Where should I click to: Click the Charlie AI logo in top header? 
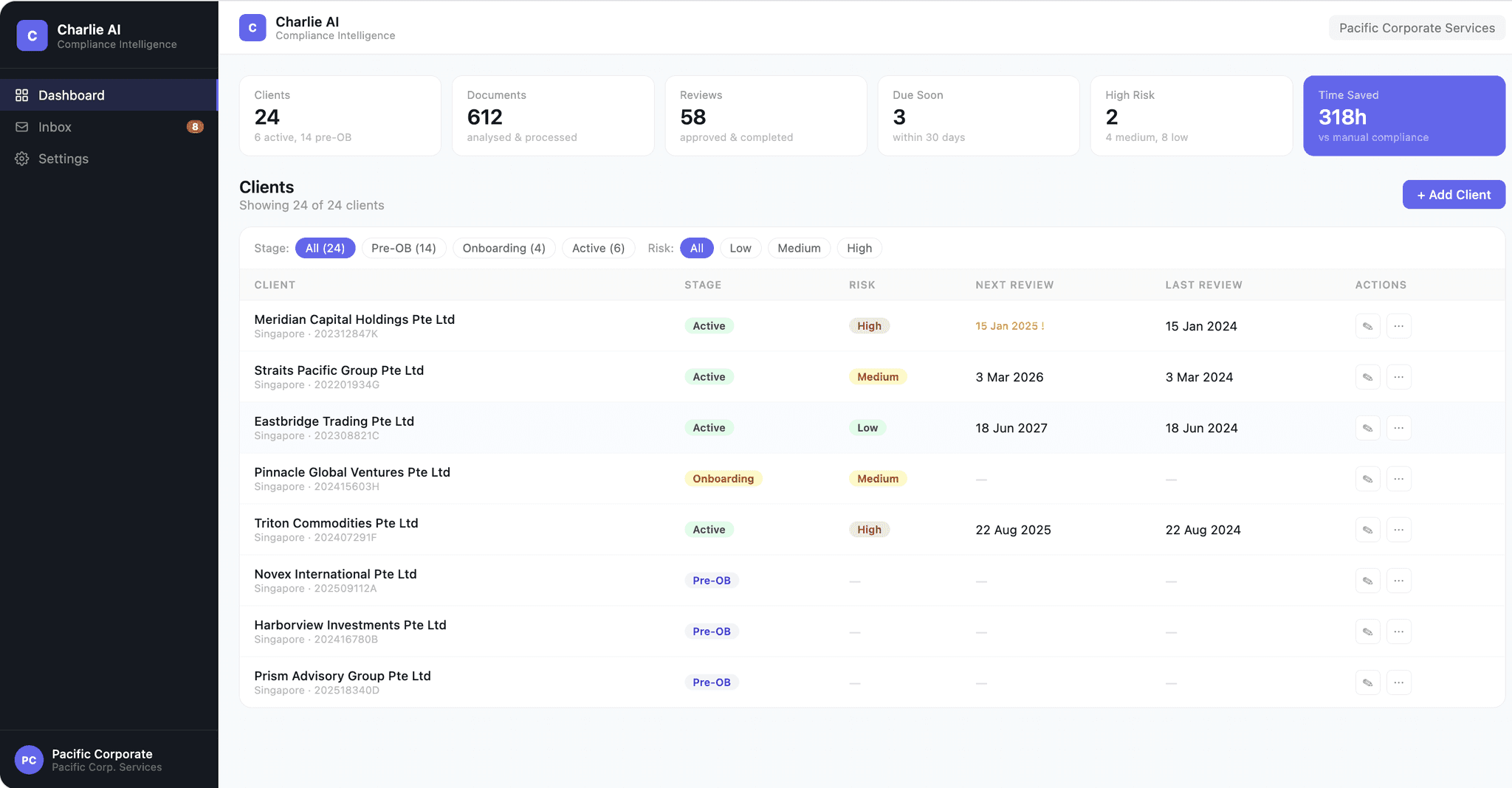252,28
